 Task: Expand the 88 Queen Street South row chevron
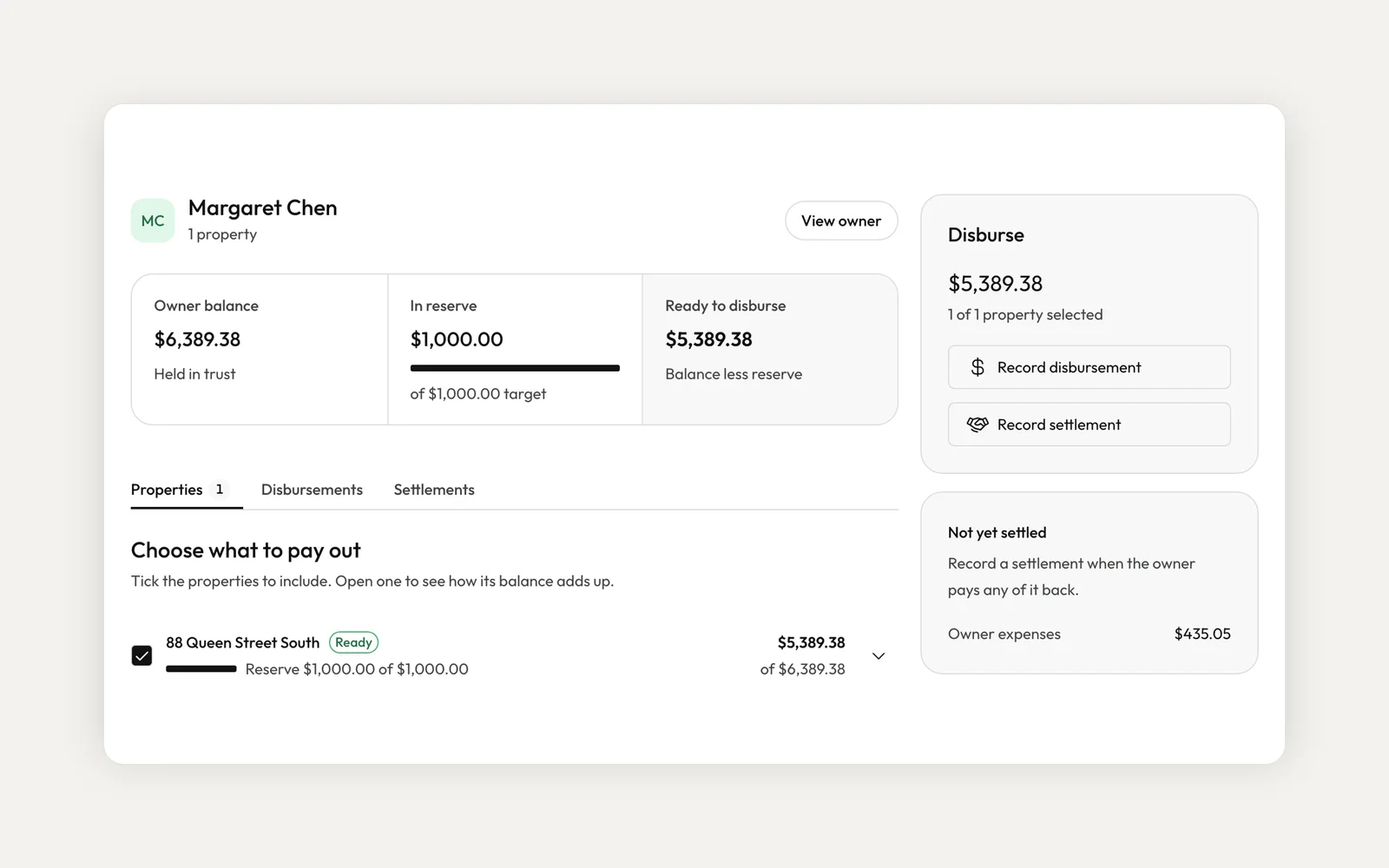pyautogui.click(x=879, y=656)
